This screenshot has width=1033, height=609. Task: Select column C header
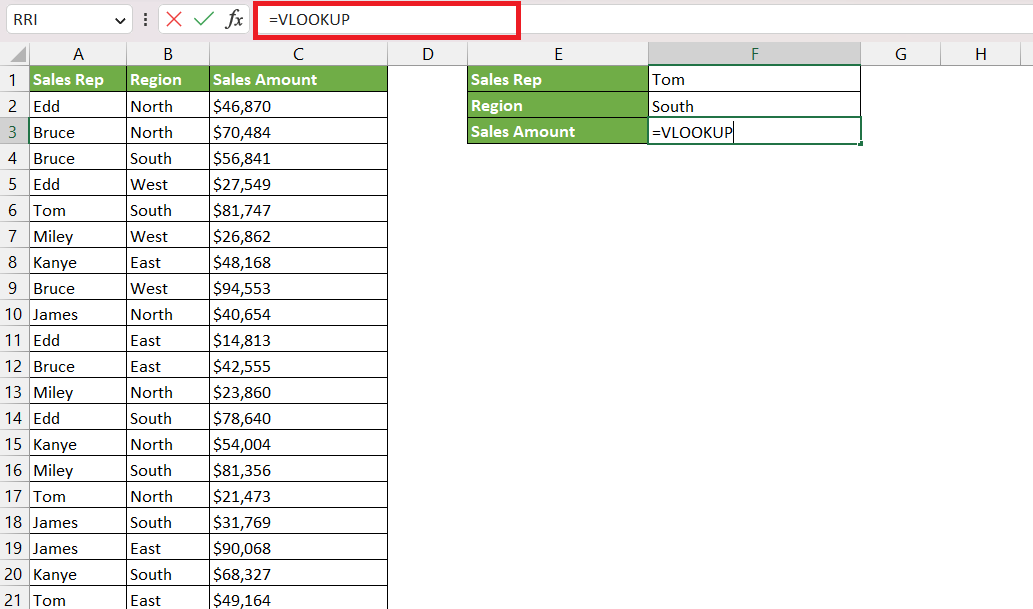tap(298, 54)
